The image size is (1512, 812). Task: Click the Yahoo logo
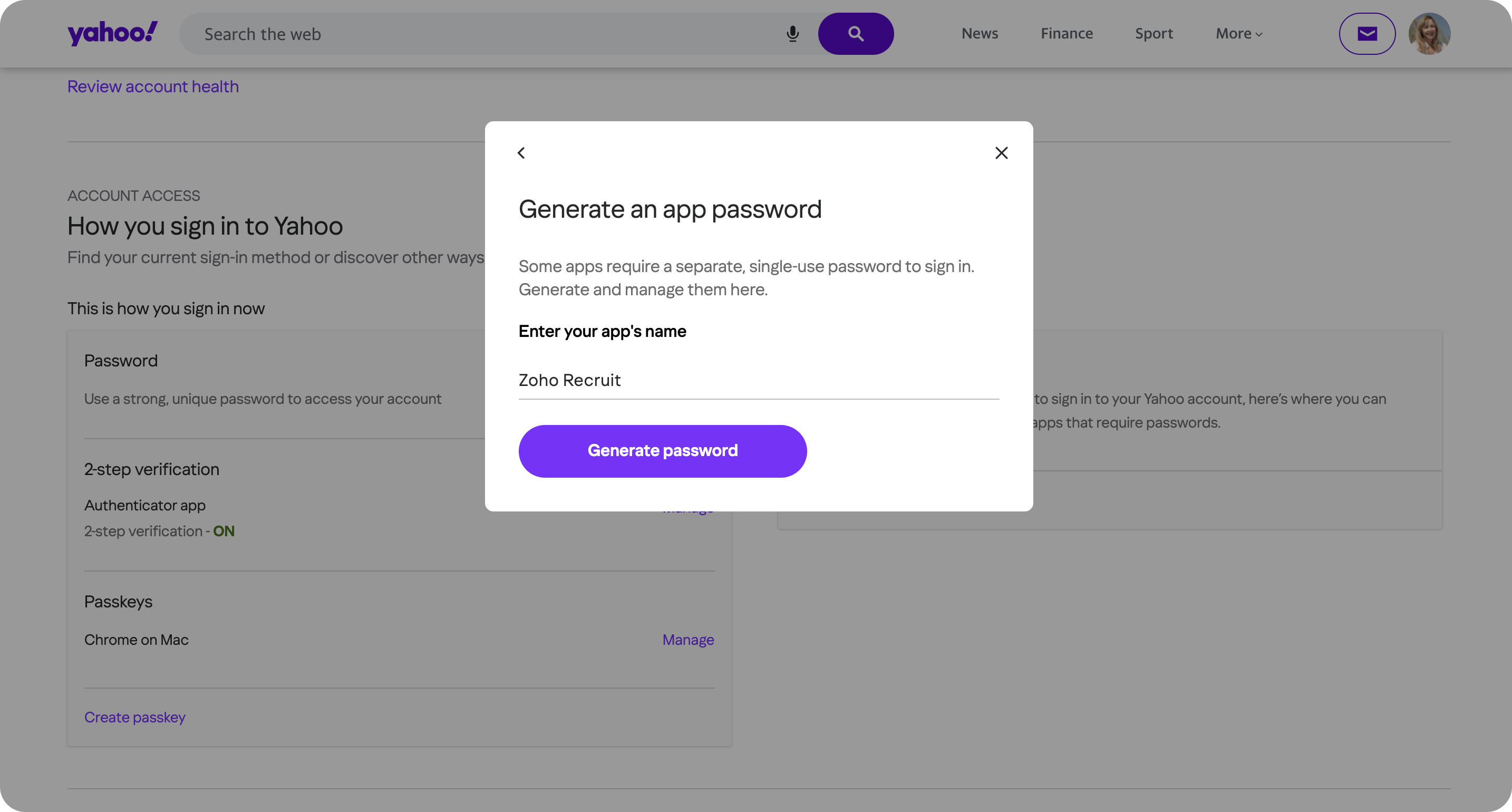click(x=112, y=33)
